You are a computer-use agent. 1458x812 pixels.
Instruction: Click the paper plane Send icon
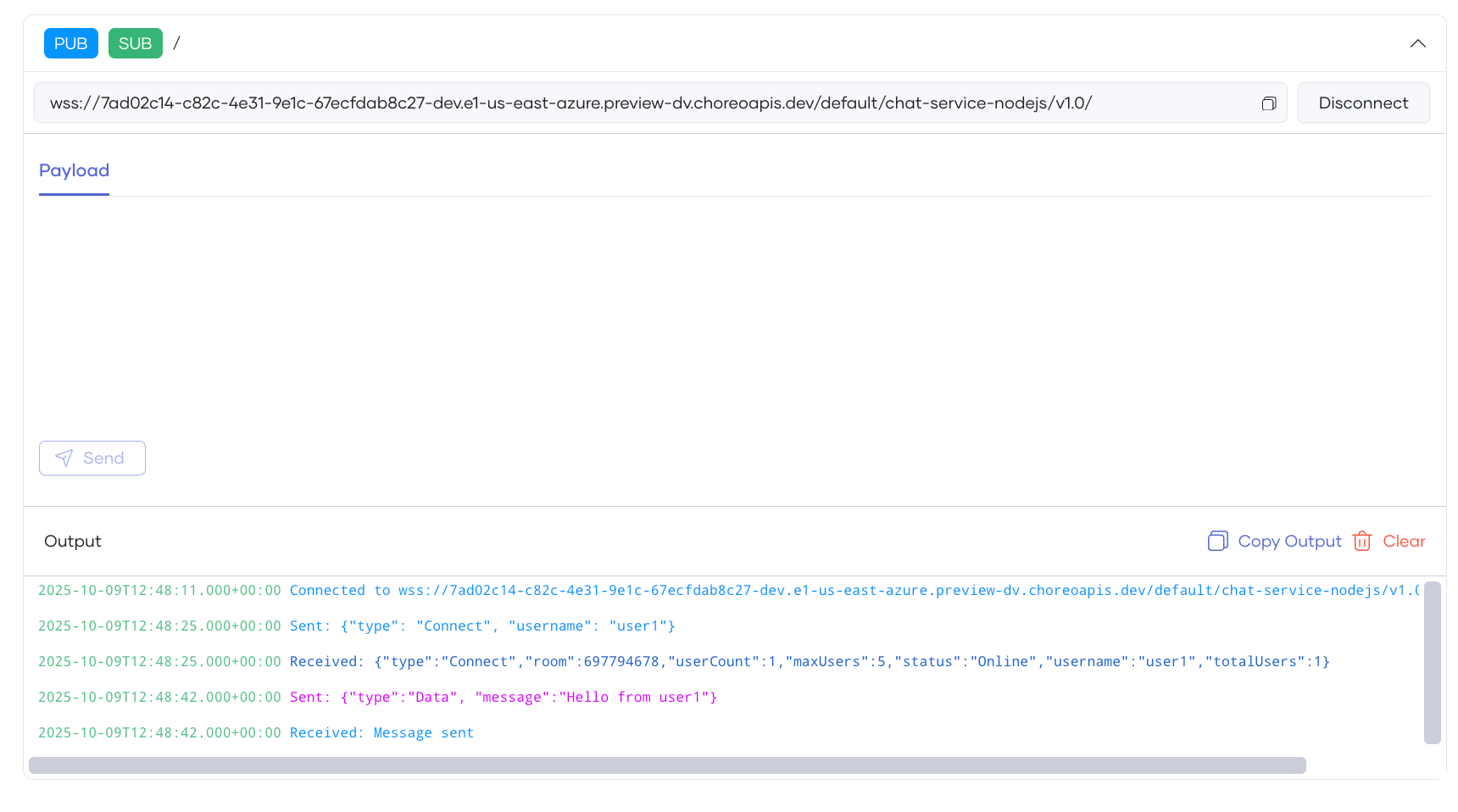tap(64, 459)
